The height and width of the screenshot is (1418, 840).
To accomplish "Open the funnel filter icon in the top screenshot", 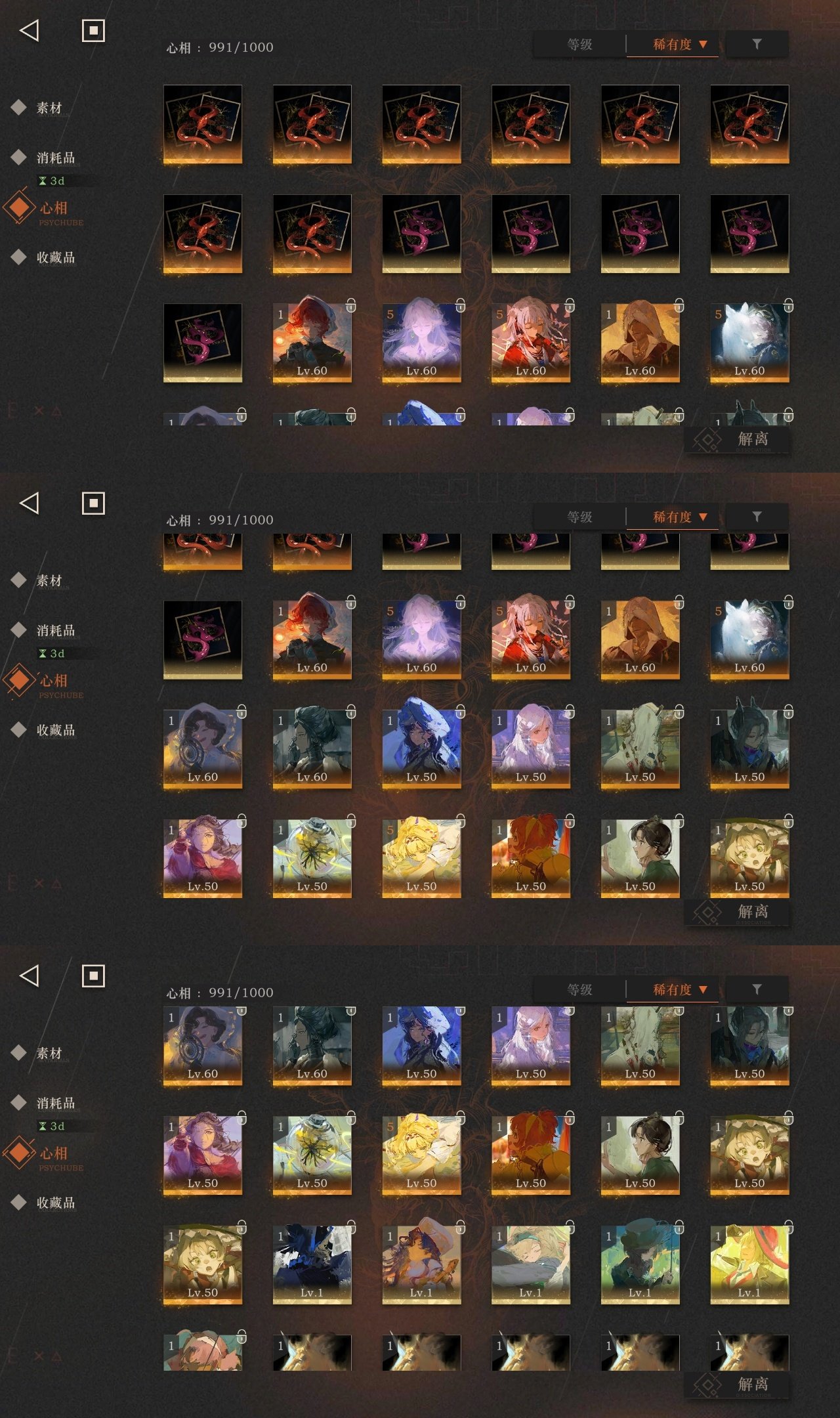I will pyautogui.click(x=757, y=44).
